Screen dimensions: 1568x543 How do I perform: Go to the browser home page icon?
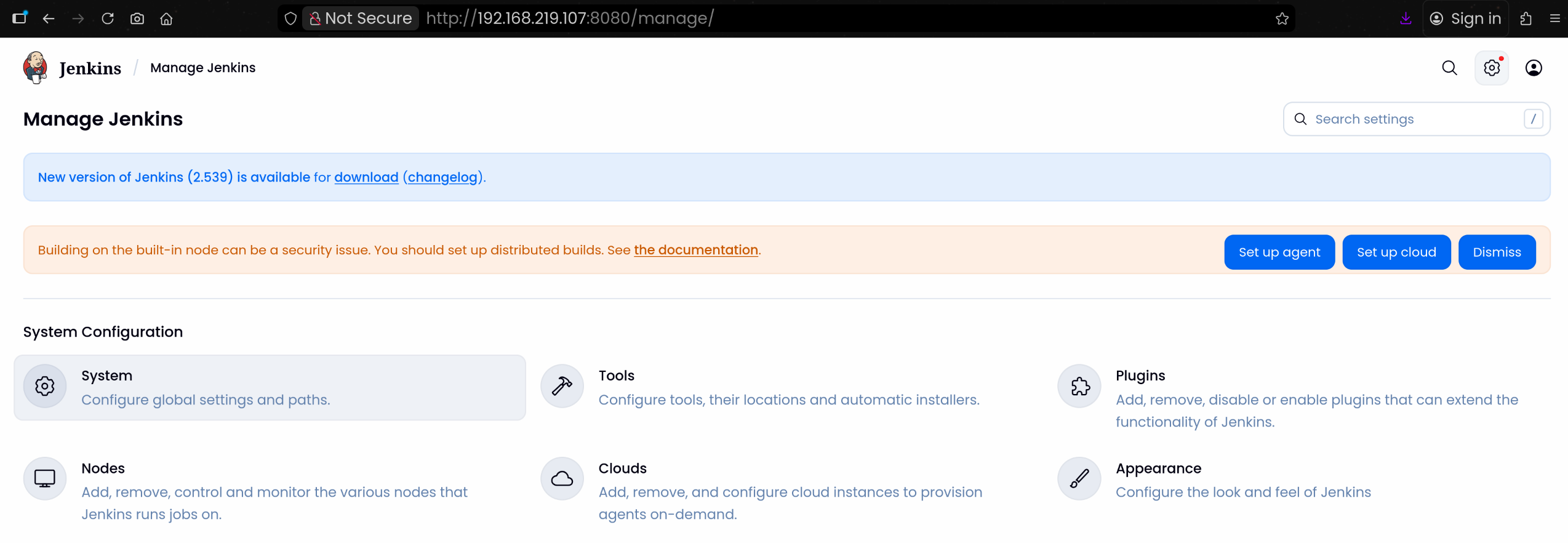coord(166,18)
